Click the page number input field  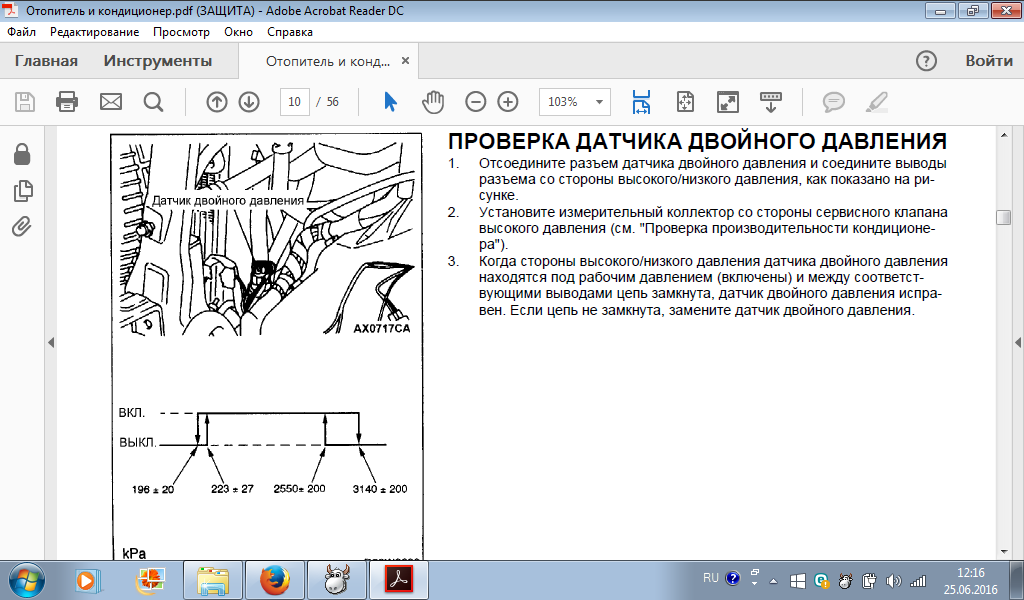[294, 102]
